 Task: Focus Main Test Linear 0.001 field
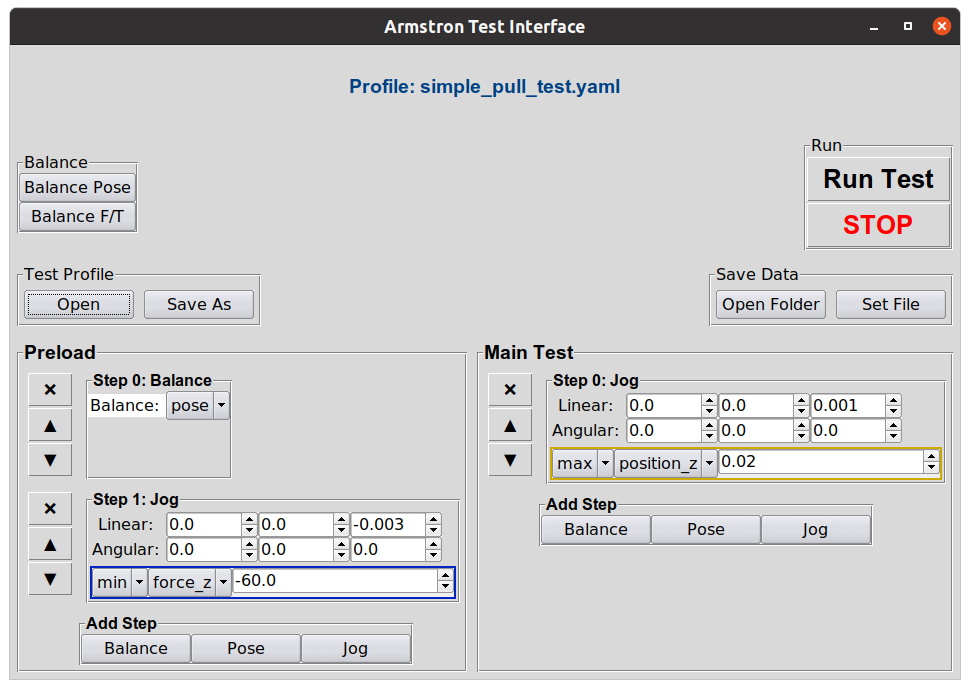tap(848, 406)
